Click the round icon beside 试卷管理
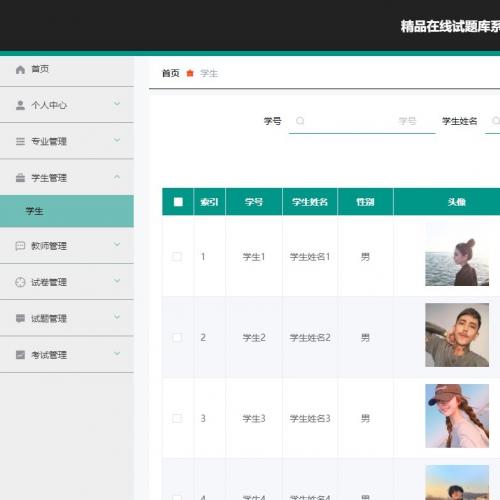This screenshot has width=500, height=500. click(x=20, y=282)
